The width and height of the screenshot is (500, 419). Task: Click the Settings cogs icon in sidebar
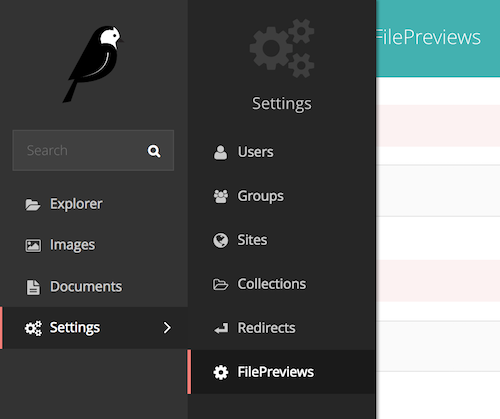[33, 328]
